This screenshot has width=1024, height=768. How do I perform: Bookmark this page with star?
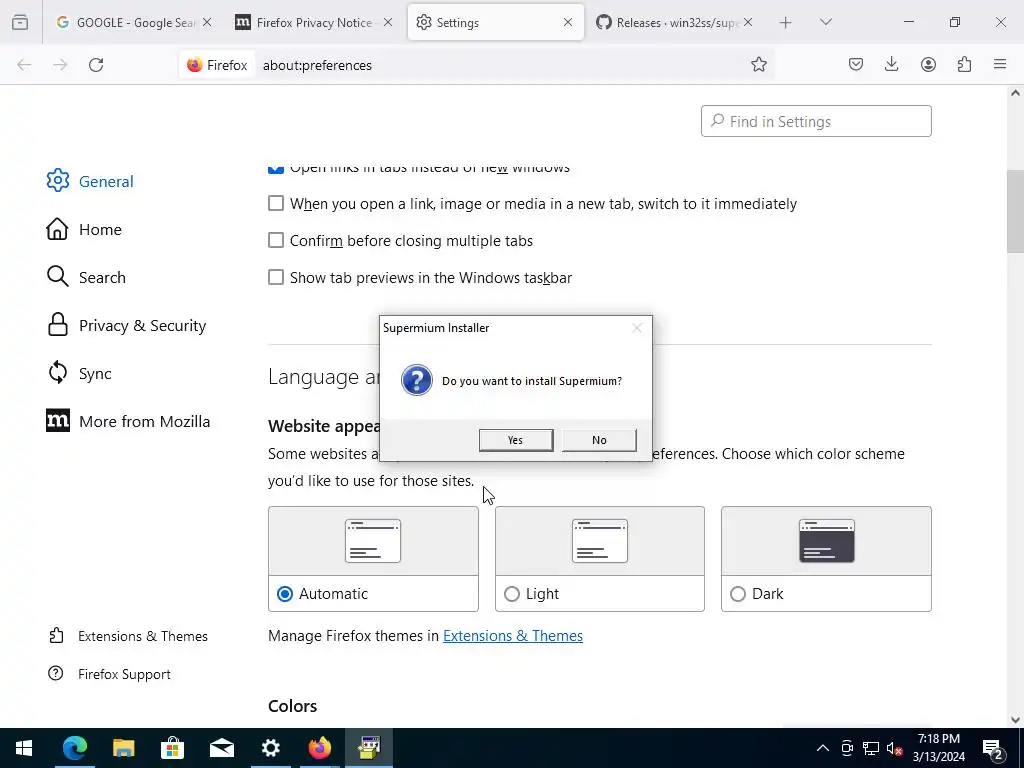[758, 64]
